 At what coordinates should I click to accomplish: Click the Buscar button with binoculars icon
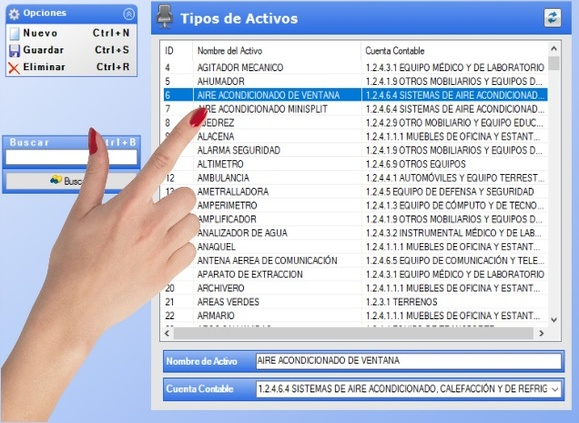coord(71,181)
